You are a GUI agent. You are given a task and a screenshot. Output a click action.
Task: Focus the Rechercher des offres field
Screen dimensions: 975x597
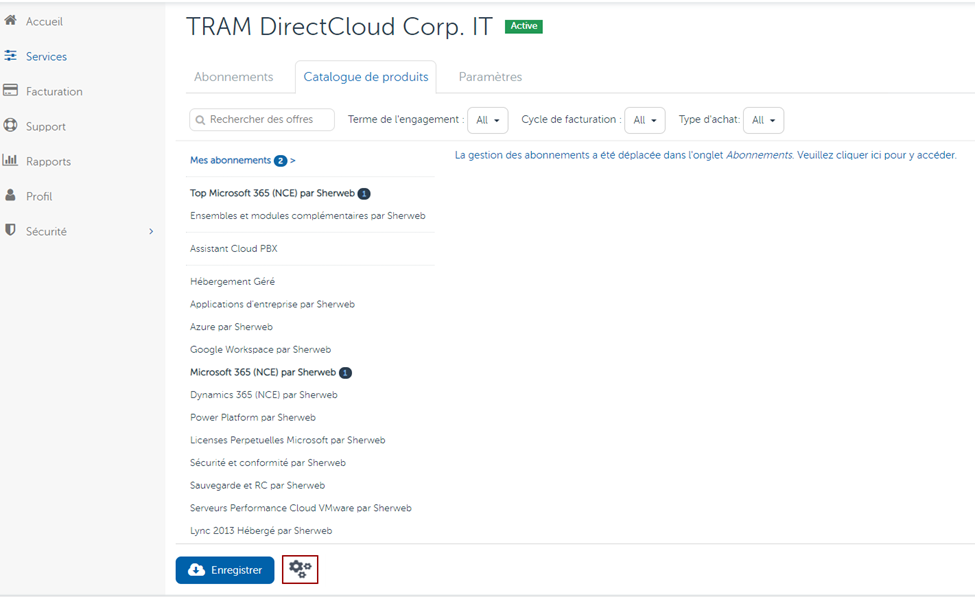click(262, 119)
